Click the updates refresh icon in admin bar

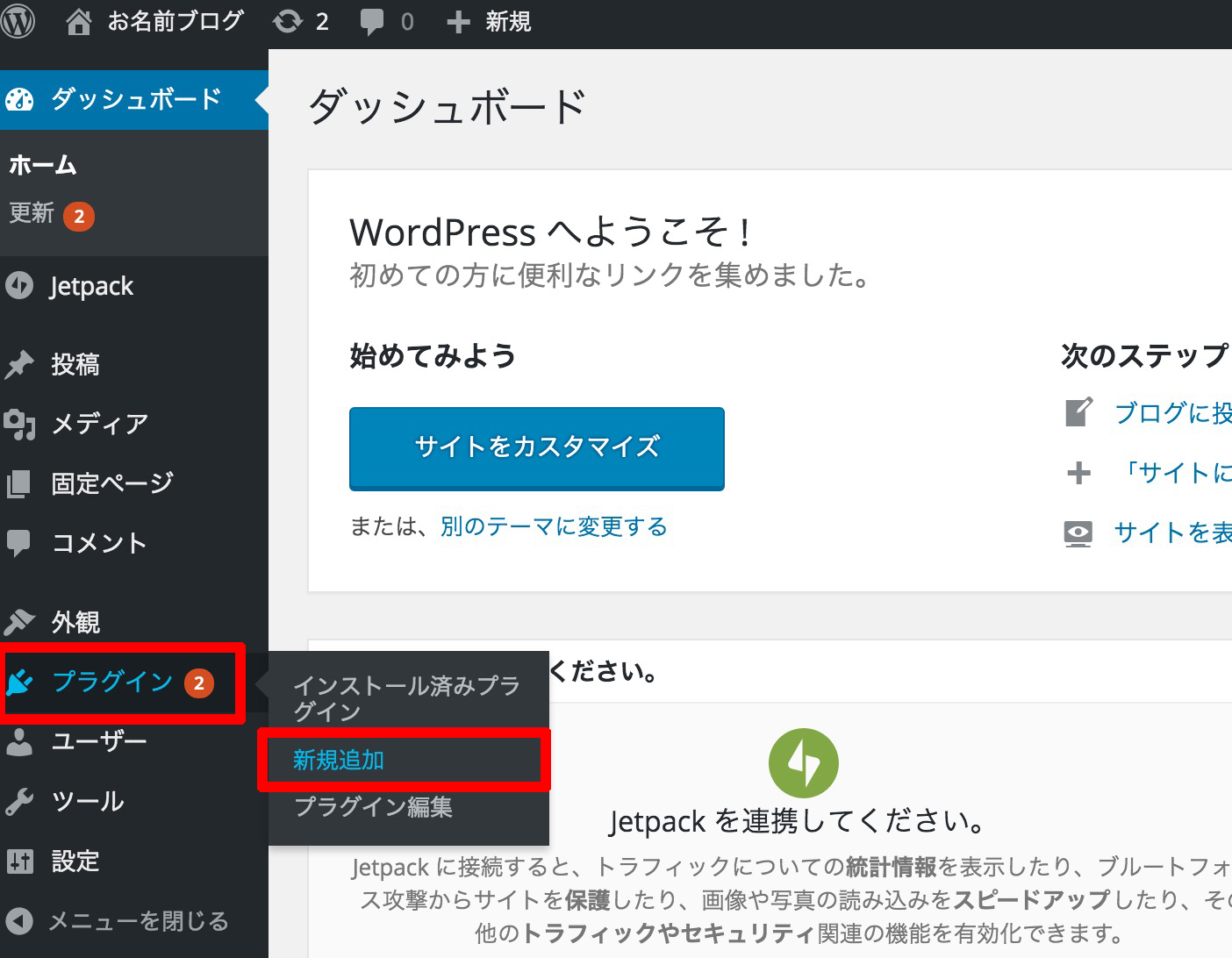287,21
